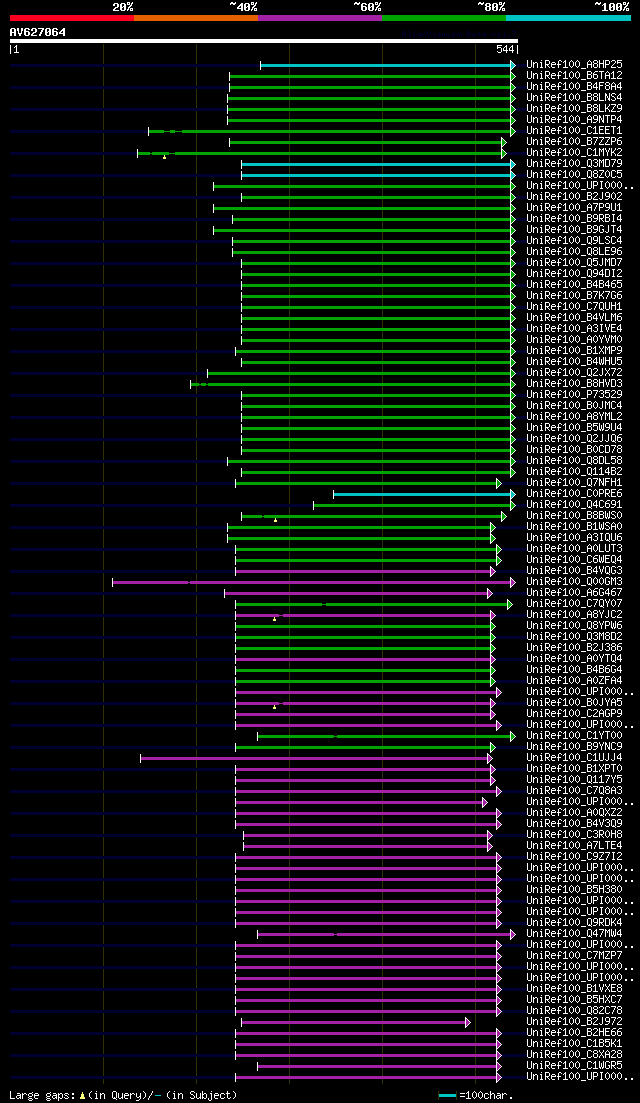The height and width of the screenshot is (1103, 640).
Task: Select hit name UniRef100_B1WSA0
Action: pos(574,527)
